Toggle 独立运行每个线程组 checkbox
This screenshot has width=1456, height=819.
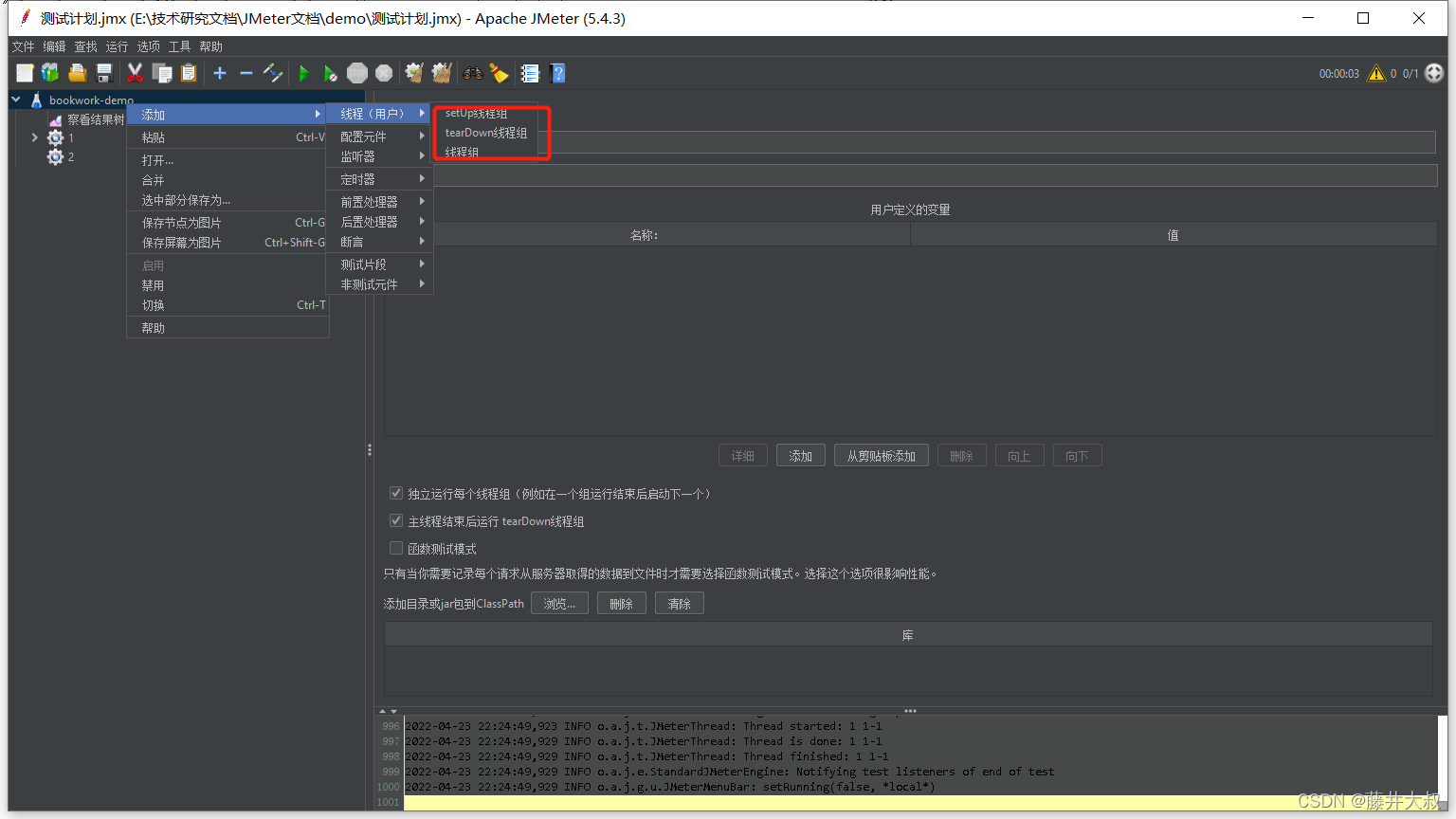click(x=396, y=493)
